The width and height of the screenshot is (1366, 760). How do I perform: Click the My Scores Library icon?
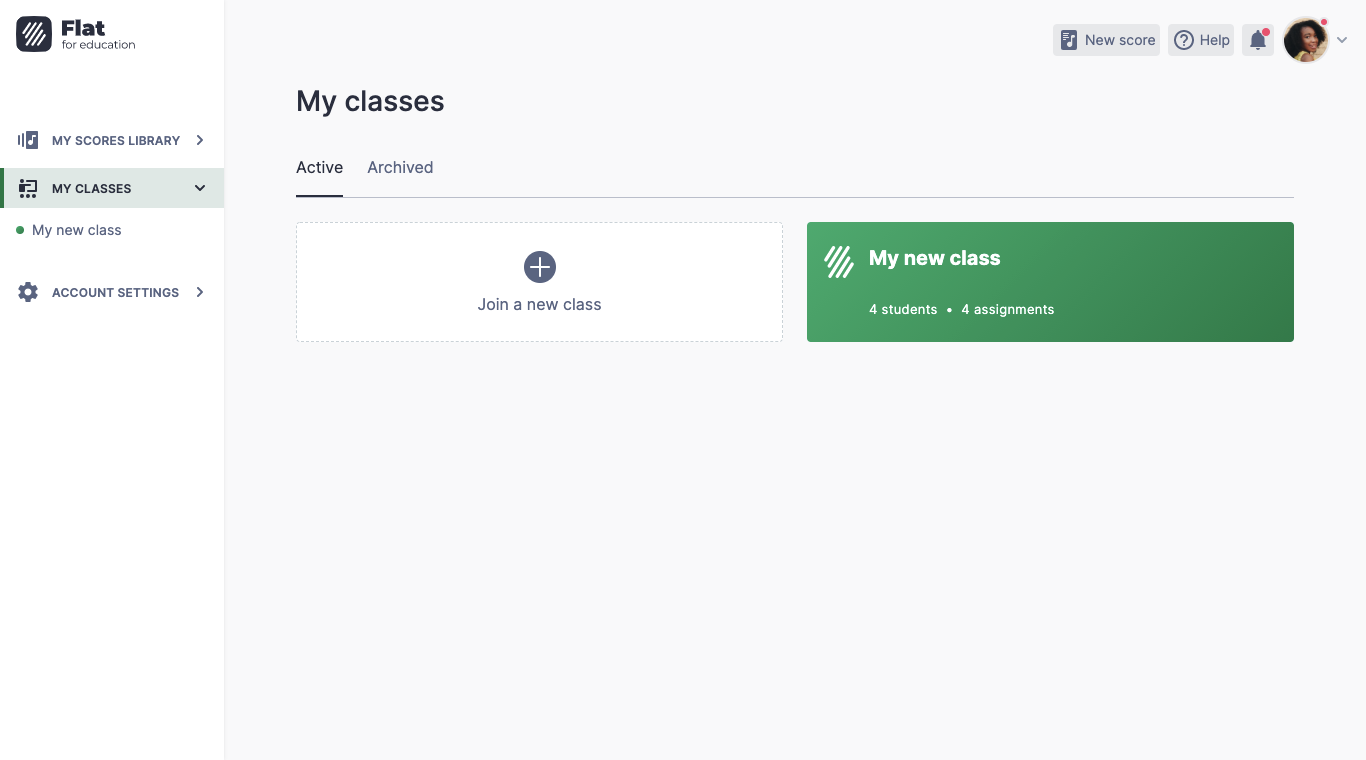[x=28, y=140]
